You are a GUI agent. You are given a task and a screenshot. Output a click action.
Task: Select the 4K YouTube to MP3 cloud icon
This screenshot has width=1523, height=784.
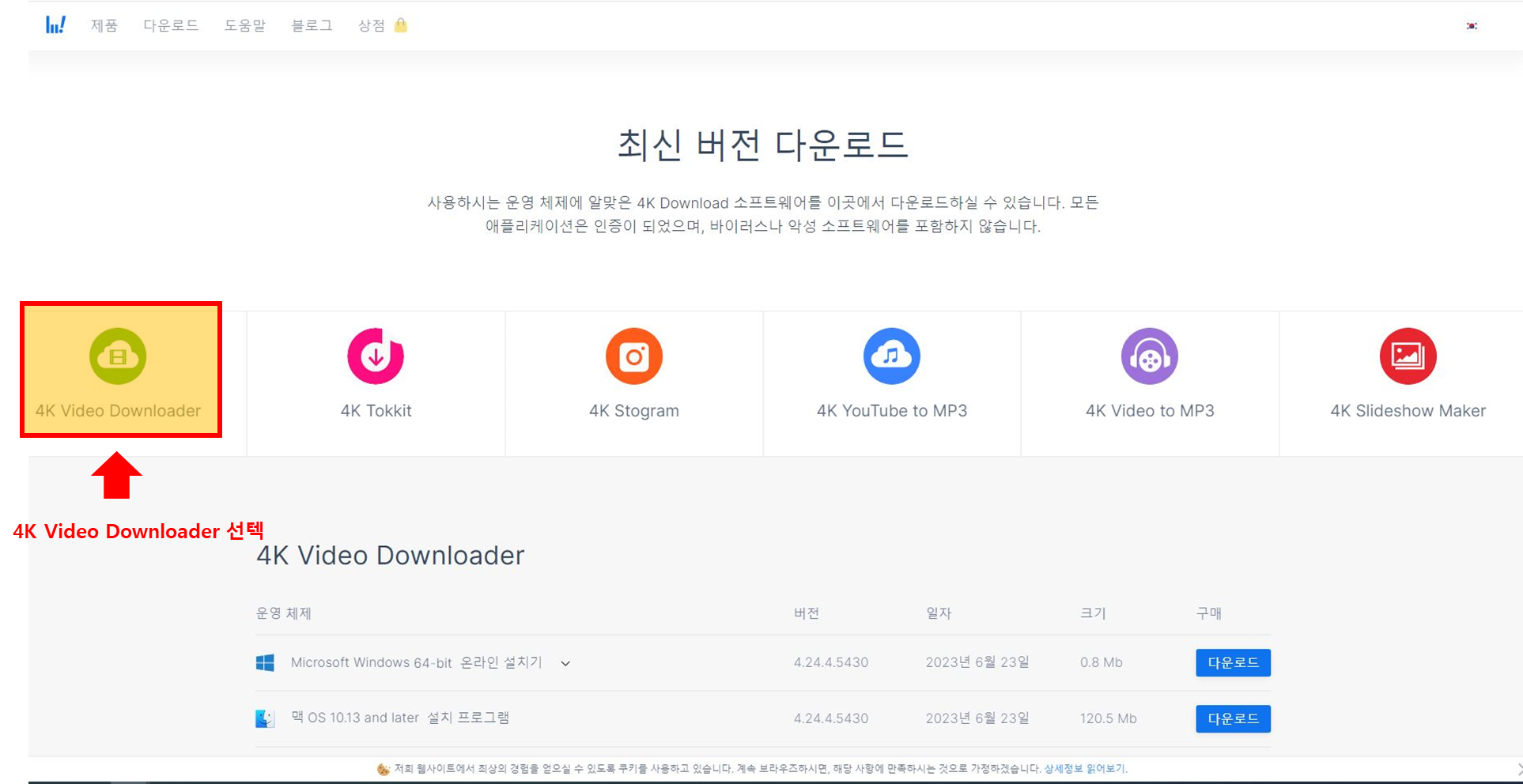tap(892, 356)
